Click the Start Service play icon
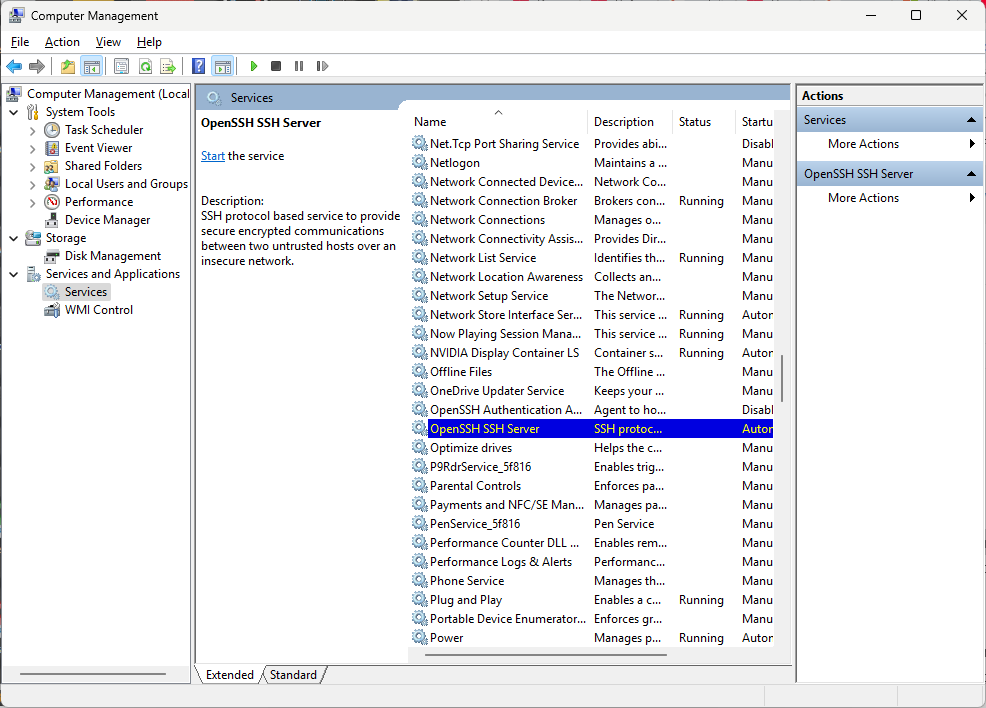This screenshot has width=986, height=708. 254,66
